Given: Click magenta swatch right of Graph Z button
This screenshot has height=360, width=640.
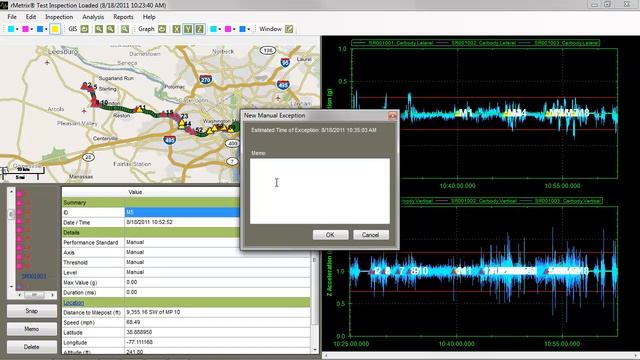Looking at the screenshot, I should (x=228, y=29).
